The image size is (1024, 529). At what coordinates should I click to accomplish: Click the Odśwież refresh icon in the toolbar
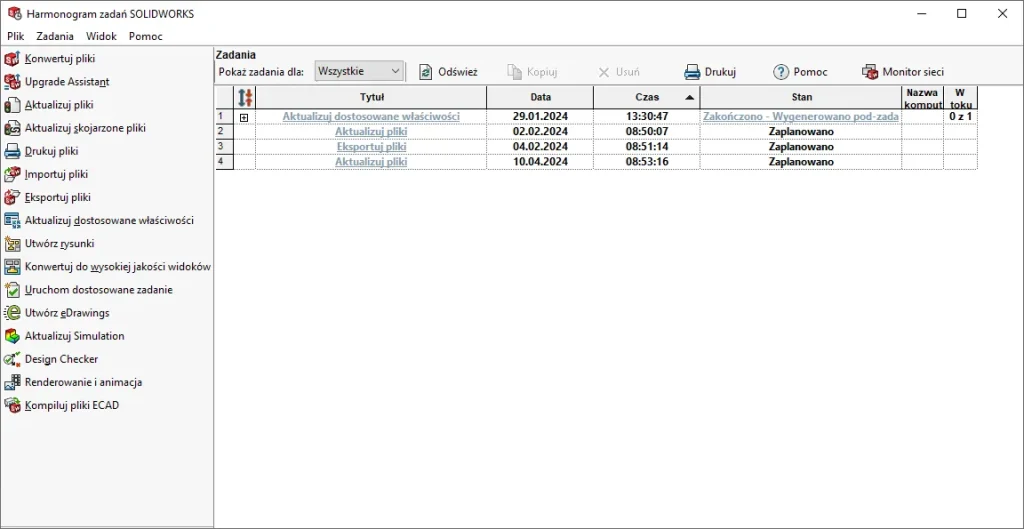click(426, 72)
